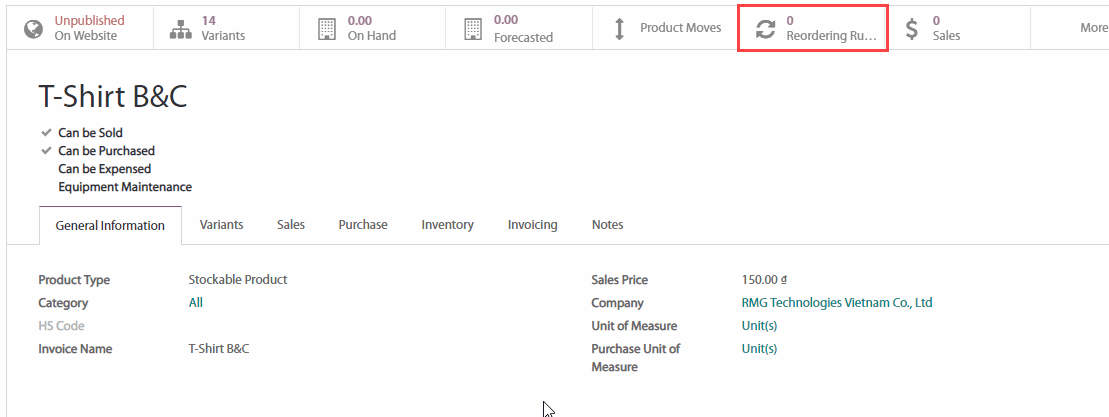Switch to the Variants tab

click(x=221, y=225)
